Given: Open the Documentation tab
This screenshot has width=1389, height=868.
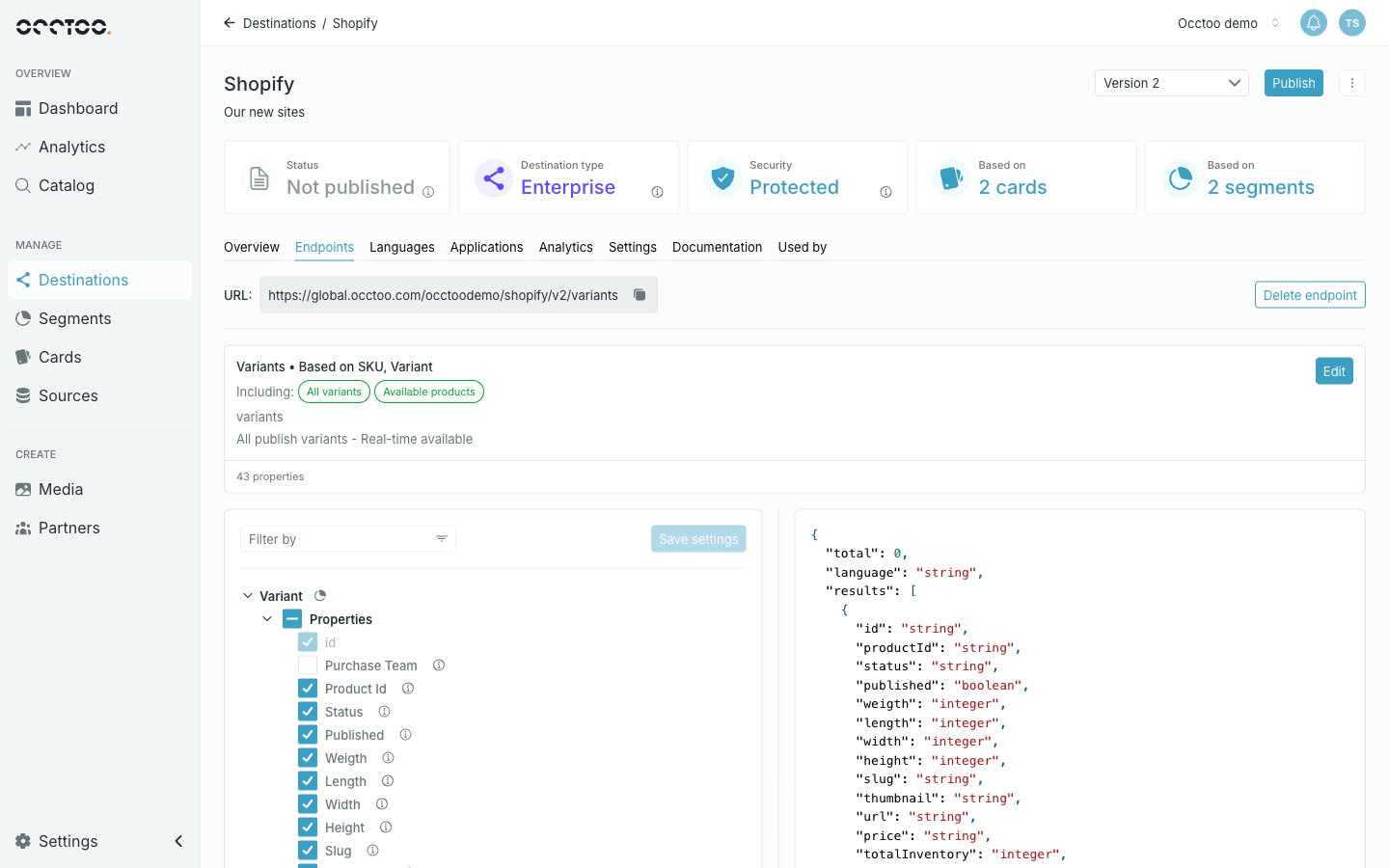Looking at the screenshot, I should pos(718,248).
